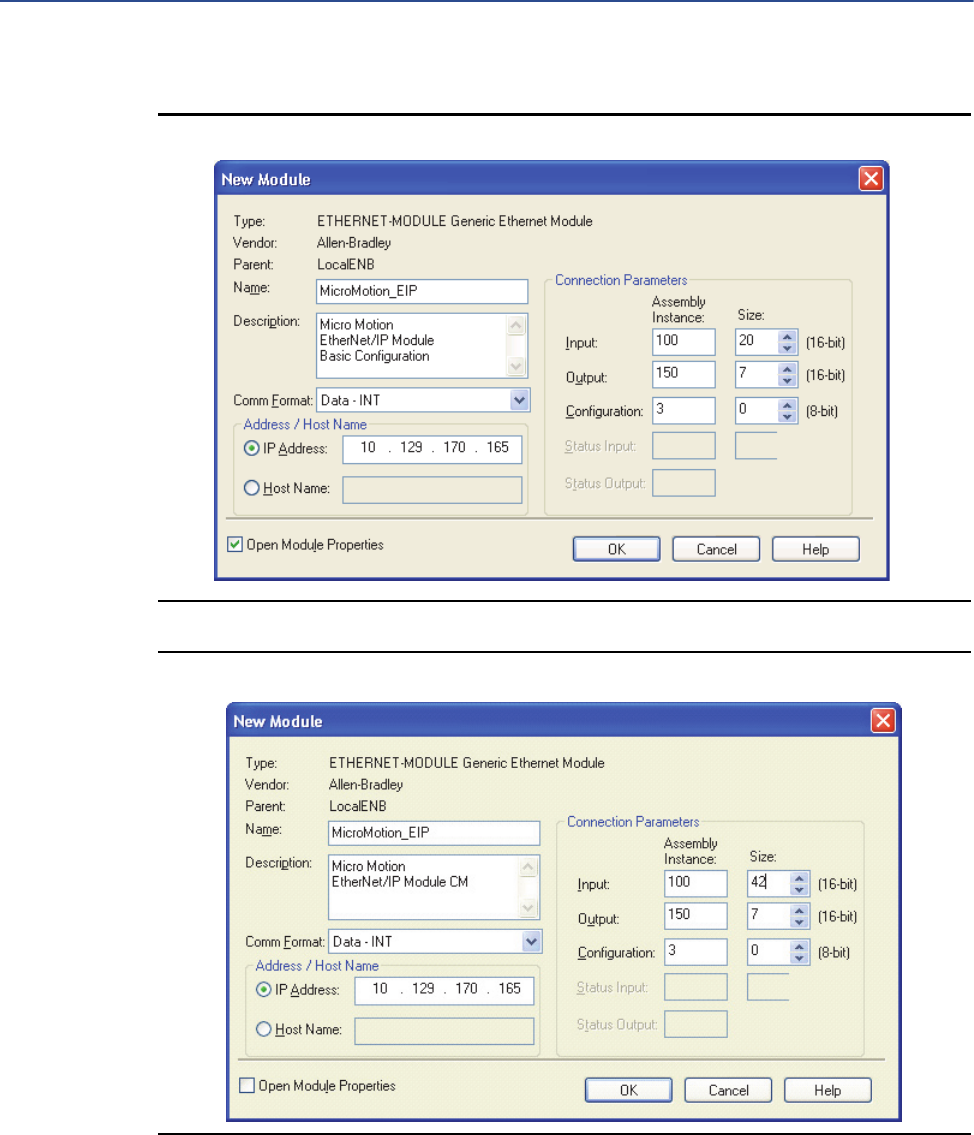Select IP Address radio in upper dialog
The width and height of the screenshot is (974, 1135).
tap(251, 448)
